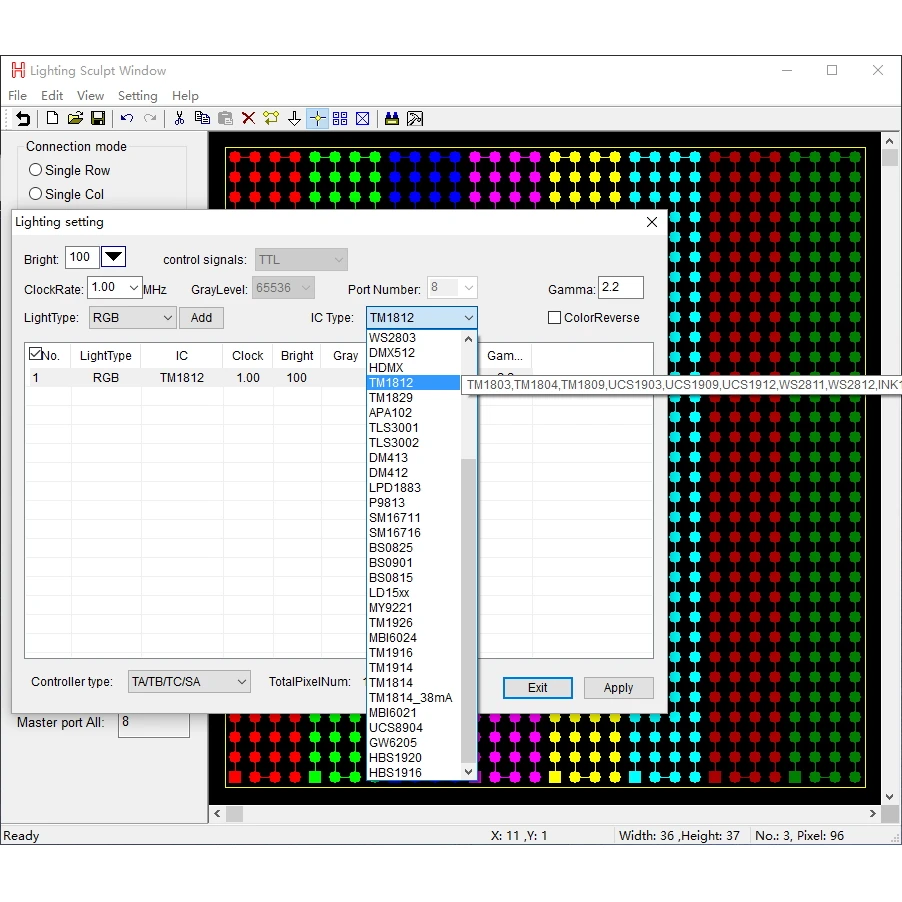Open the Controller type dropdown
Image resolution: width=902 pixels, height=902 pixels.
(x=189, y=682)
